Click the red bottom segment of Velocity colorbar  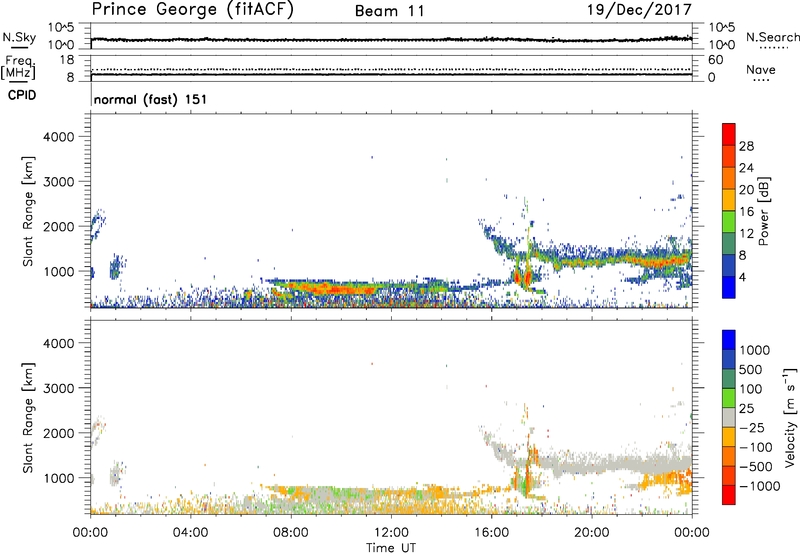[x=729, y=495]
